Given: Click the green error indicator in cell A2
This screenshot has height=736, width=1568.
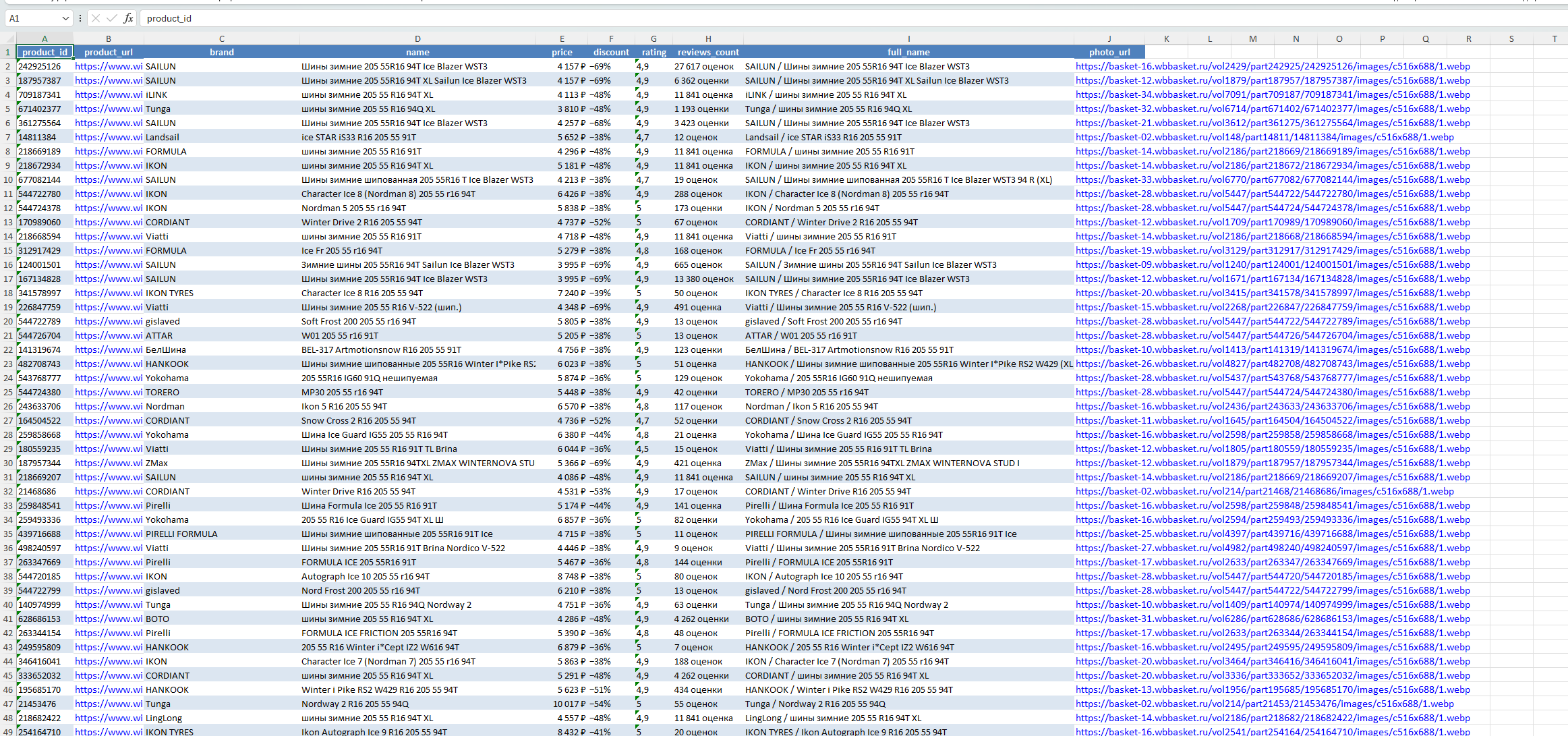Looking at the screenshot, I should pyautogui.click(x=20, y=62).
